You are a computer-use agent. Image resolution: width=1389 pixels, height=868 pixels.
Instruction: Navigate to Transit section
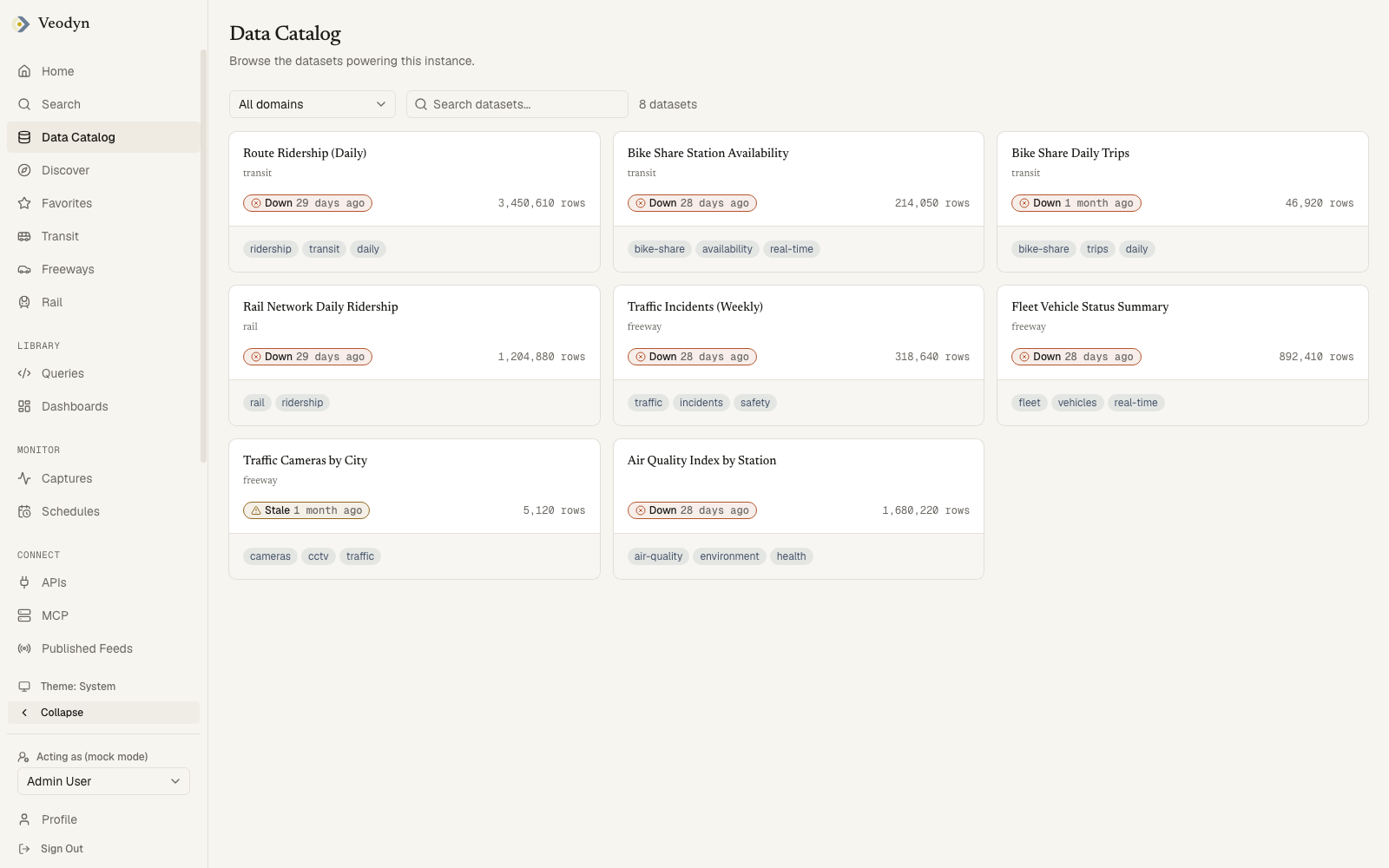pos(103,236)
